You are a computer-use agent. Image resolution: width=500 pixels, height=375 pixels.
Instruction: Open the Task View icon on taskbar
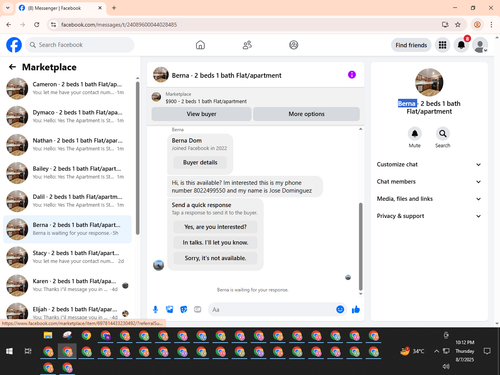[x=28, y=351]
